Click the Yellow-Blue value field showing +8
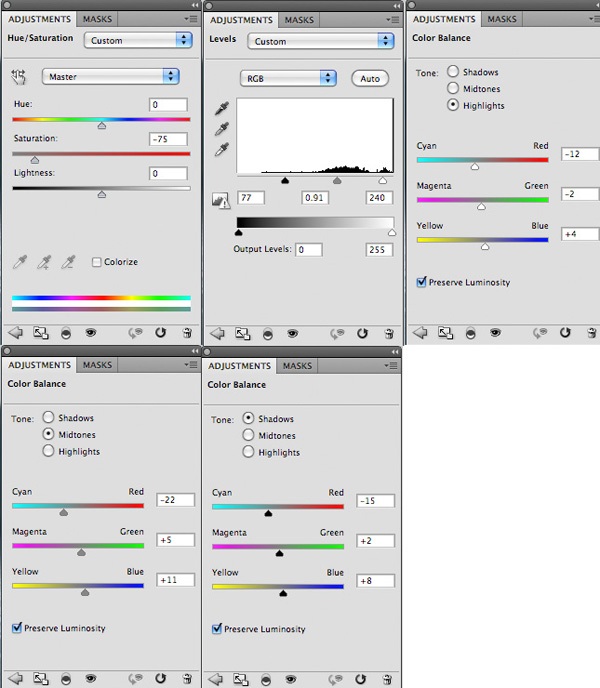Screen dimensions: 600x688 click(x=375, y=581)
